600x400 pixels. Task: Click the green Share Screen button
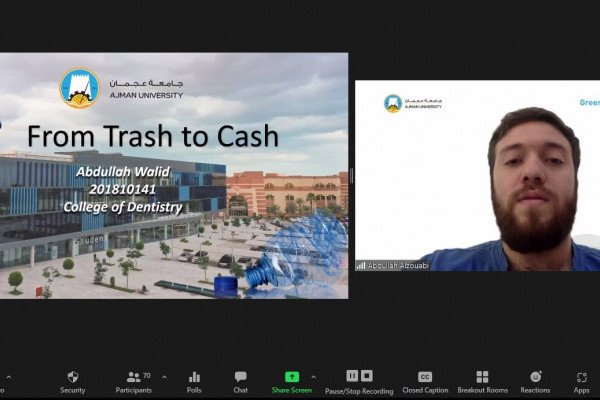point(291,381)
